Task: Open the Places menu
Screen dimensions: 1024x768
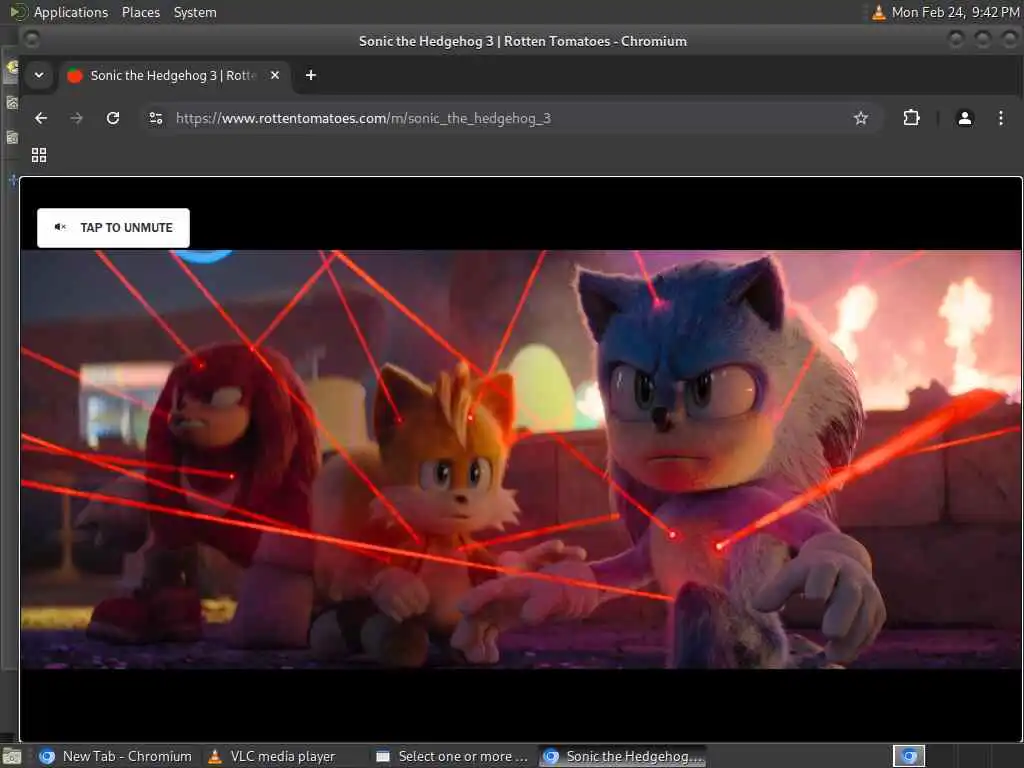Action: click(x=141, y=12)
